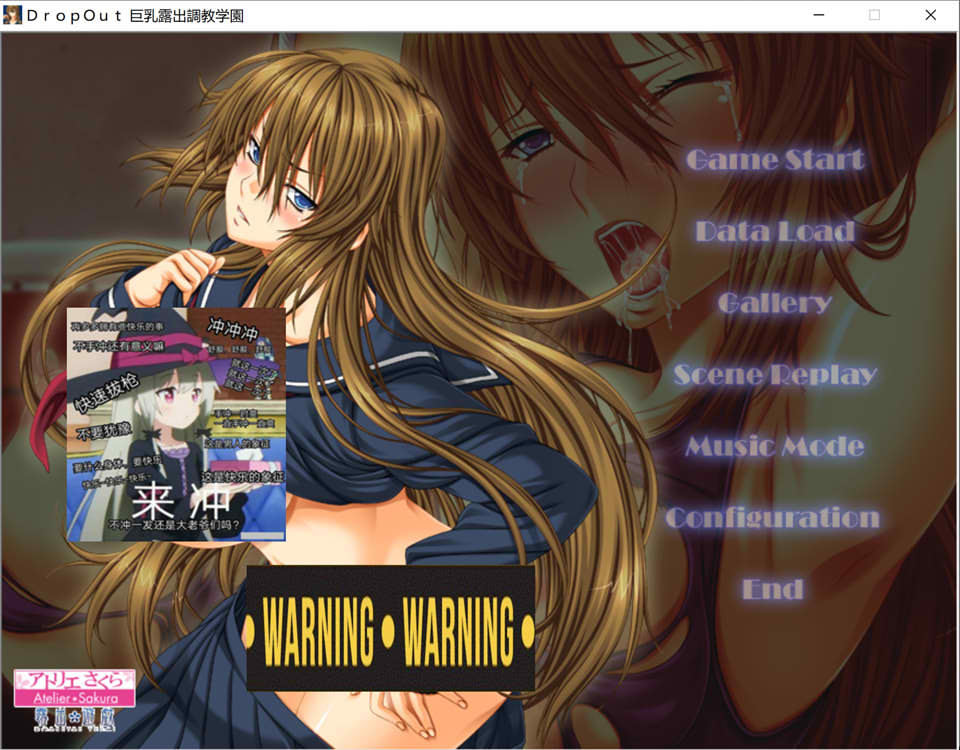This screenshot has width=960, height=750.
Task: Open the Configuration menu
Action: [772, 518]
